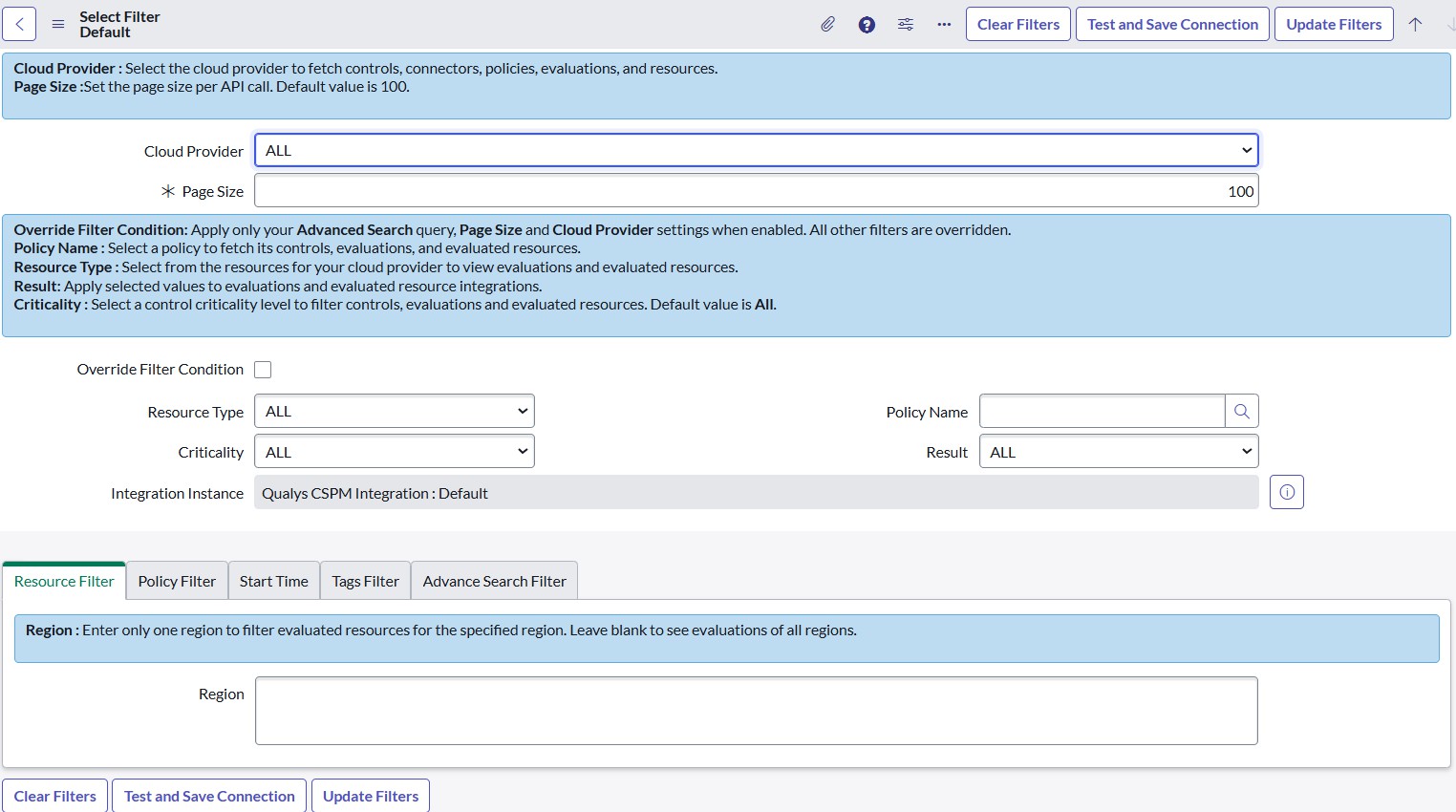
Task: Go back using the left chevron button
Action: pyautogui.click(x=19, y=25)
